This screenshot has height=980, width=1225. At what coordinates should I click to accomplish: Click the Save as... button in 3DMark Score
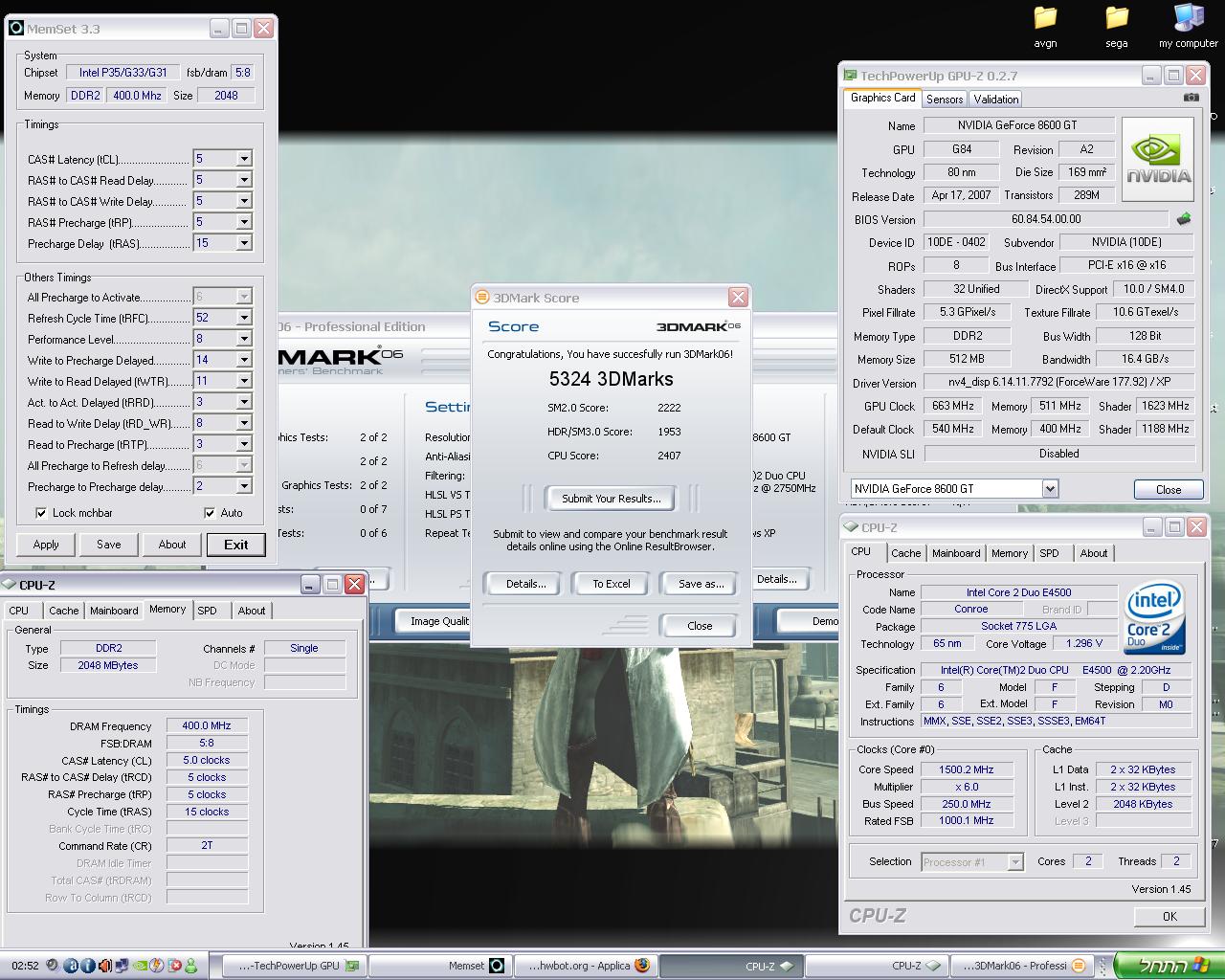tap(701, 584)
